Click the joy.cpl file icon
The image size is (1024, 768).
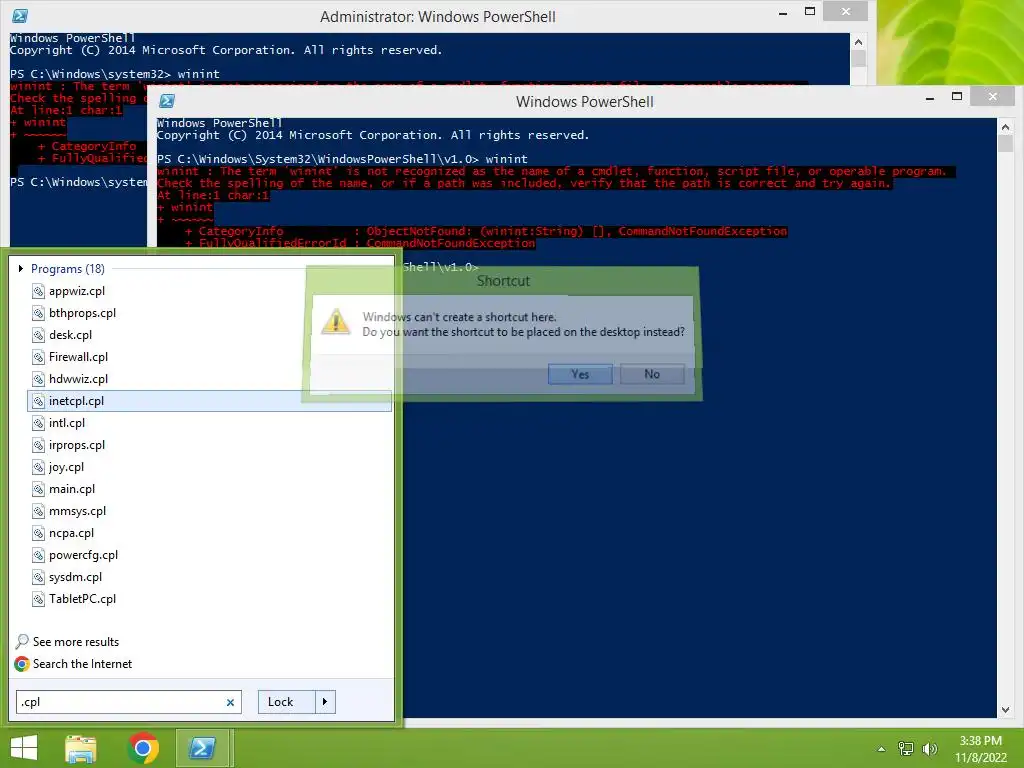coord(39,467)
